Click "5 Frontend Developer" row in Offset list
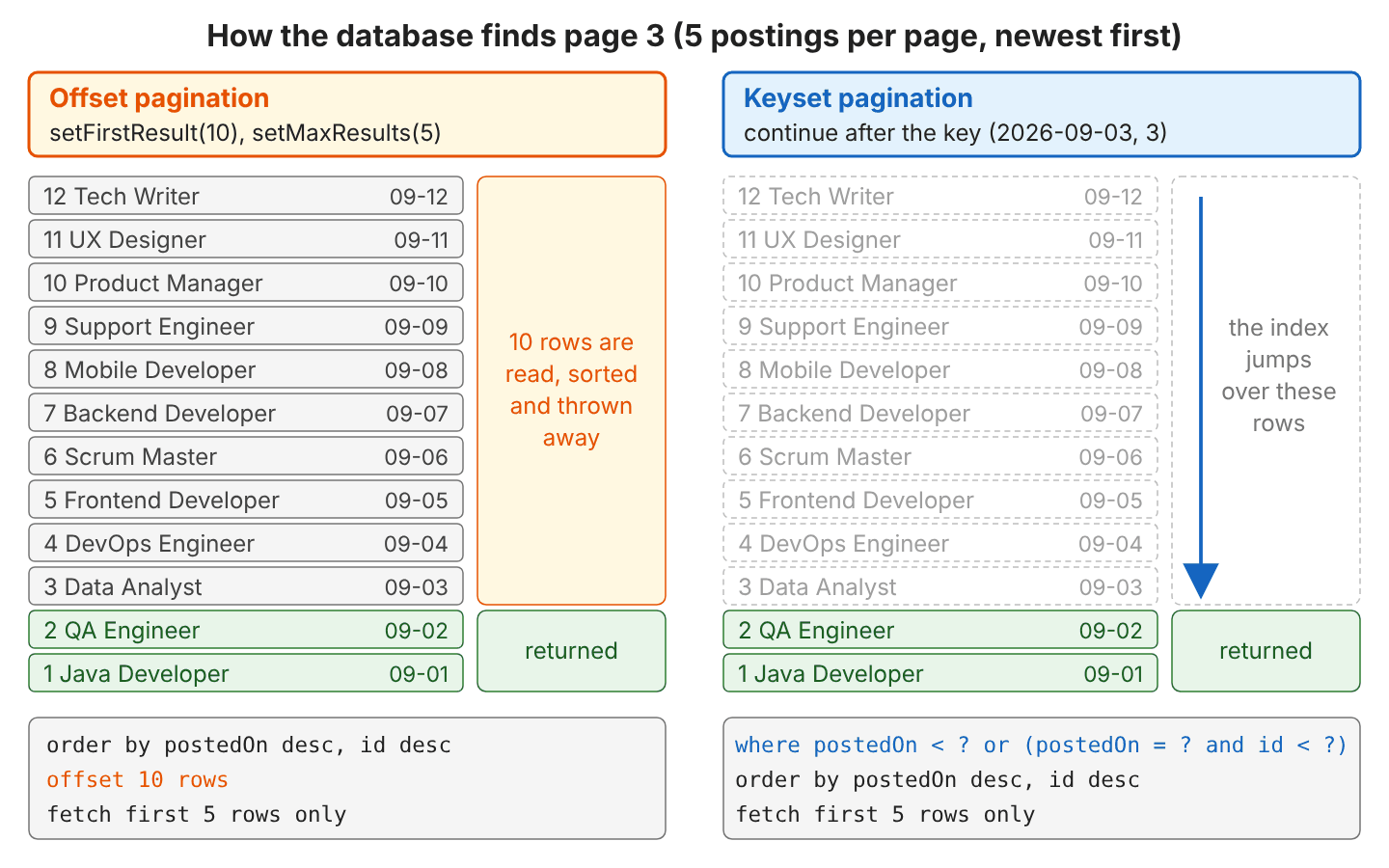Viewport: 1389px width, 868px height. click(246, 500)
